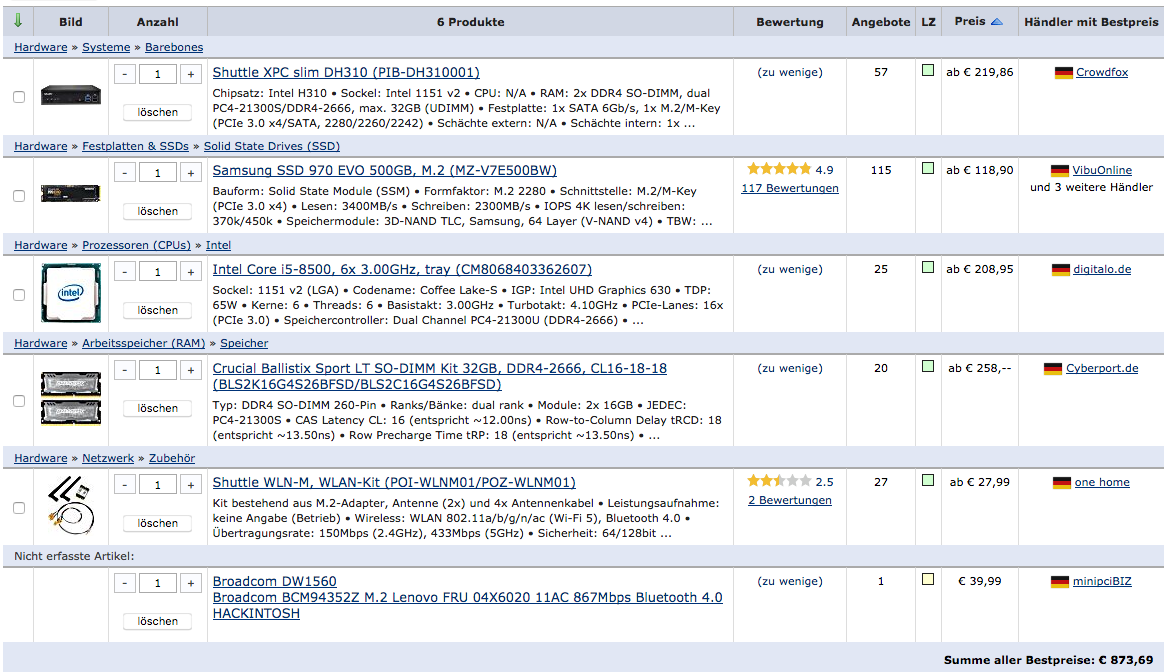Select checkbox for Samsung SSD 970 EVO
The image size is (1169, 672).
coord(19,196)
